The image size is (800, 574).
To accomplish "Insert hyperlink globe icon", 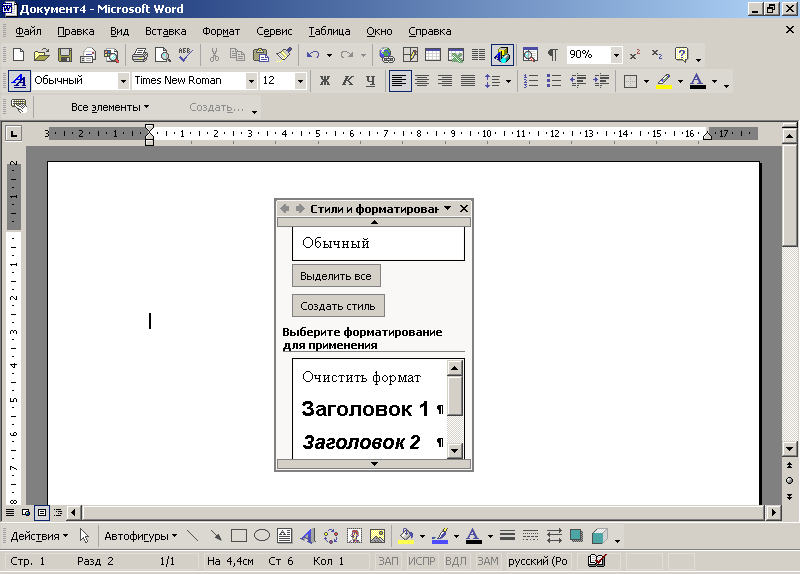I will (387, 55).
